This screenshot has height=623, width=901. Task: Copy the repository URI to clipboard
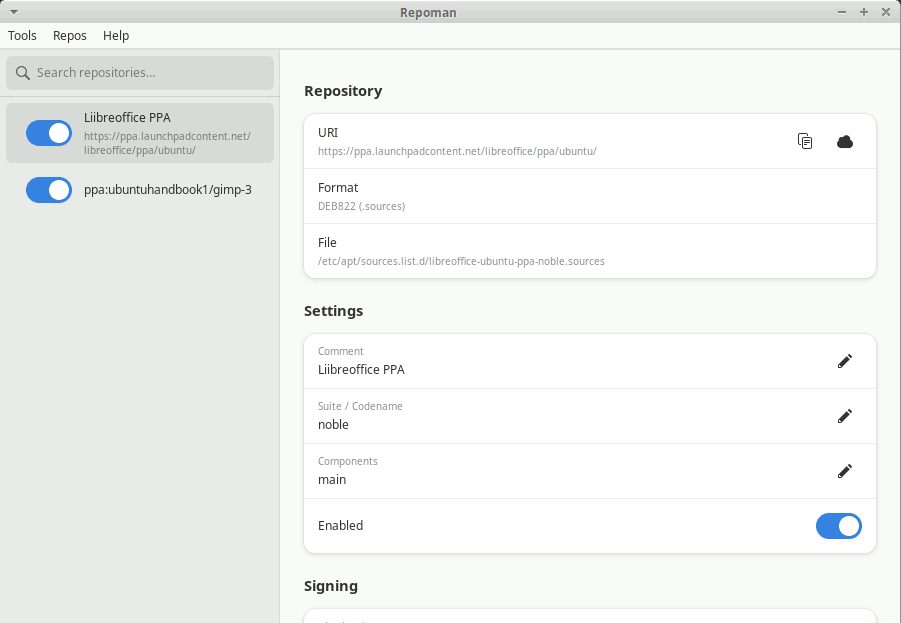(805, 141)
